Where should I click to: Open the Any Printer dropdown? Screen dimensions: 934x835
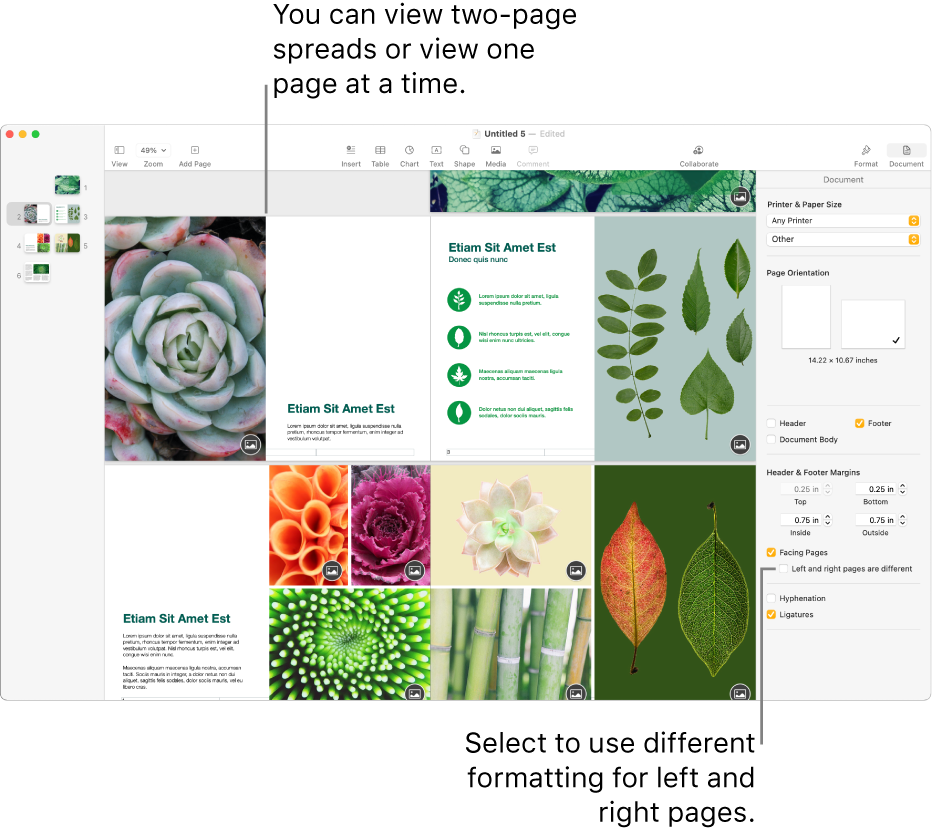[x=843, y=220]
